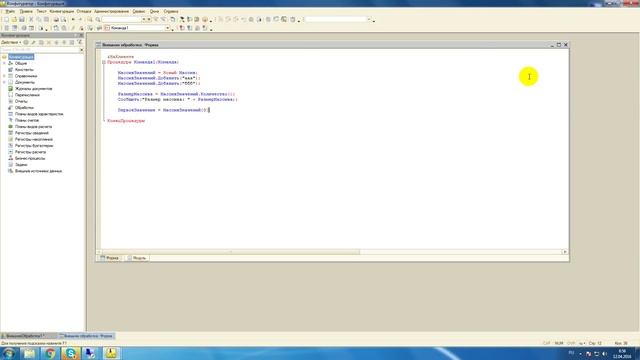The image size is (640, 360).
Task: Select Константы in the configuration tree
Action: tap(24, 70)
